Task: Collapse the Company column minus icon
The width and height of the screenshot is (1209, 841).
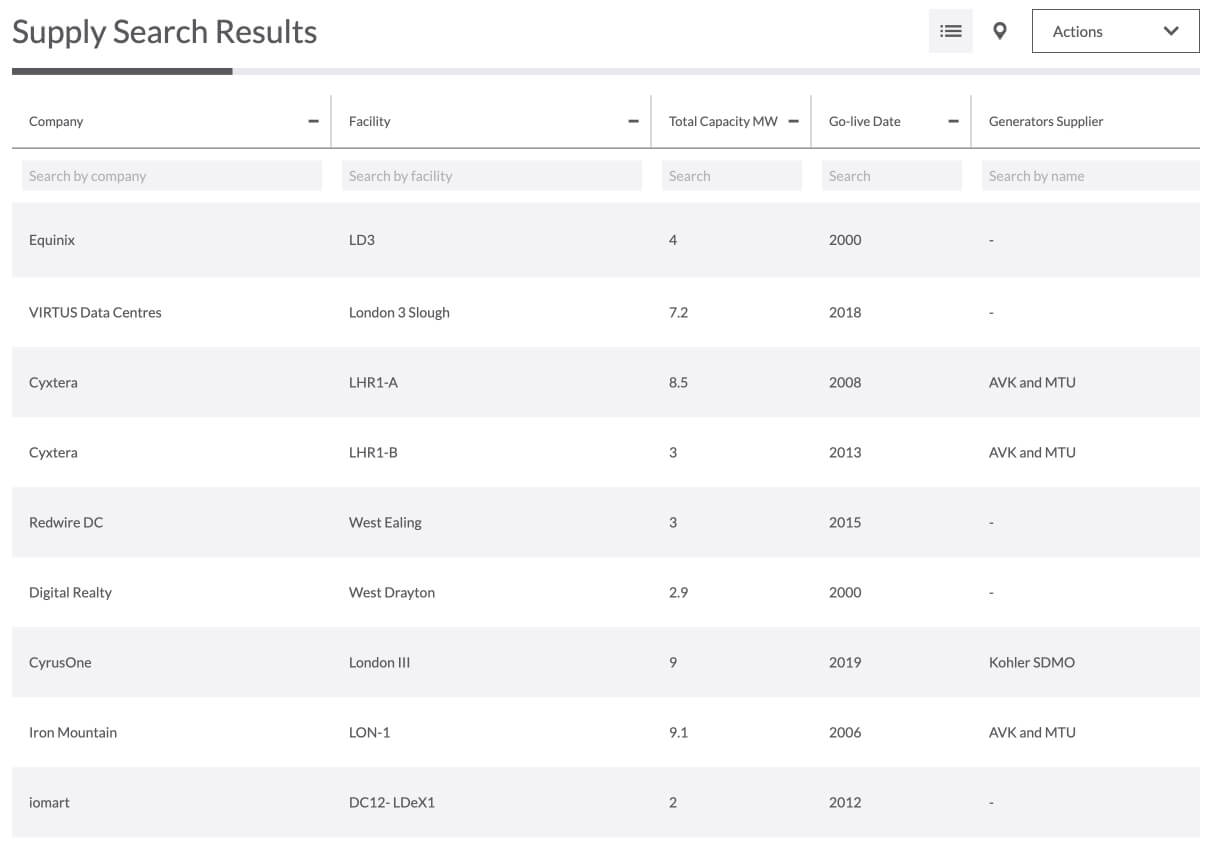Action: [314, 121]
